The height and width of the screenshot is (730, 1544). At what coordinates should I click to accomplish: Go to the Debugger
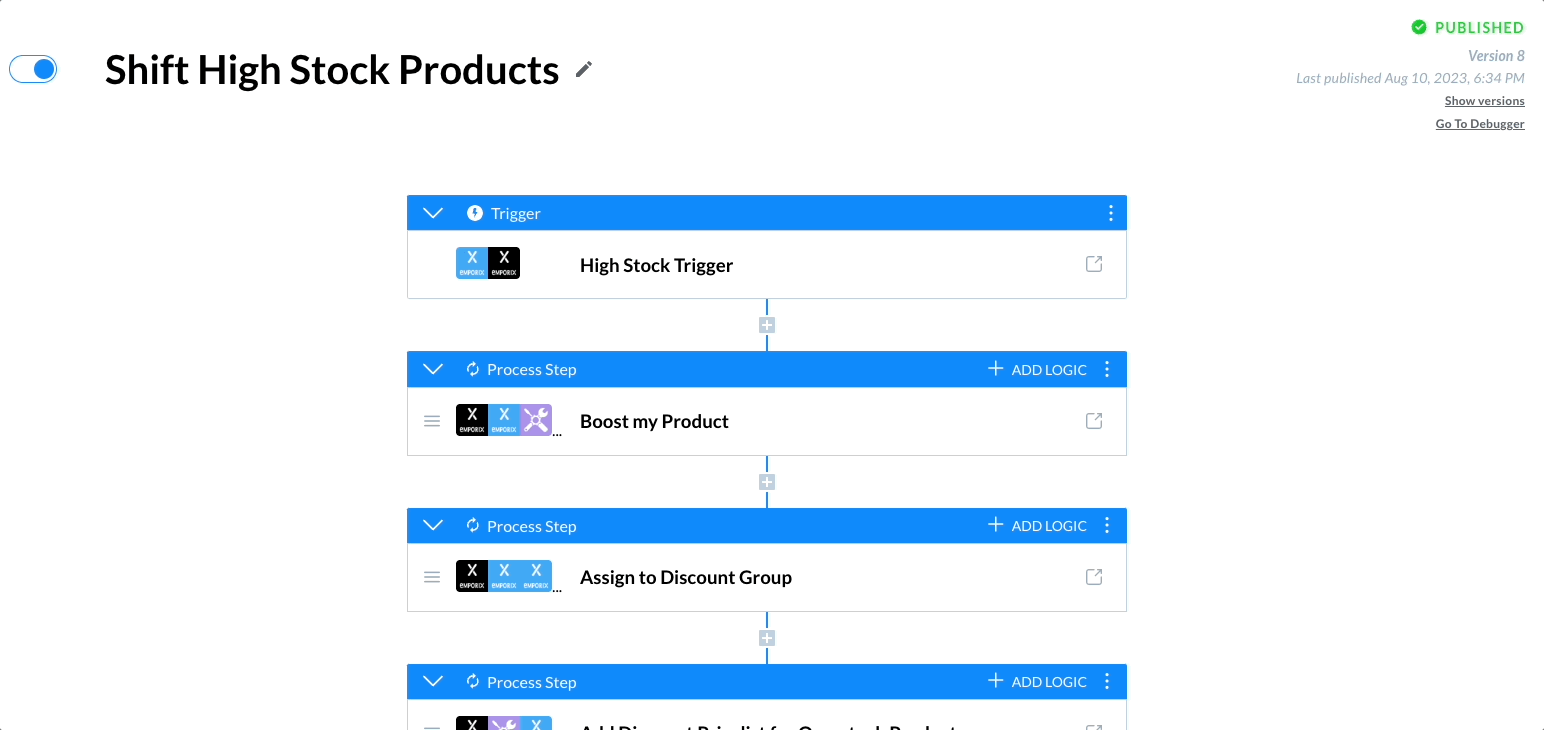(1480, 124)
